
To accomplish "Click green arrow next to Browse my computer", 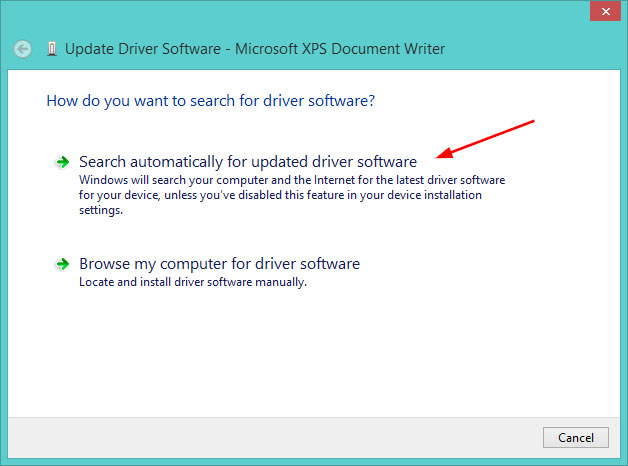I will point(62,264).
